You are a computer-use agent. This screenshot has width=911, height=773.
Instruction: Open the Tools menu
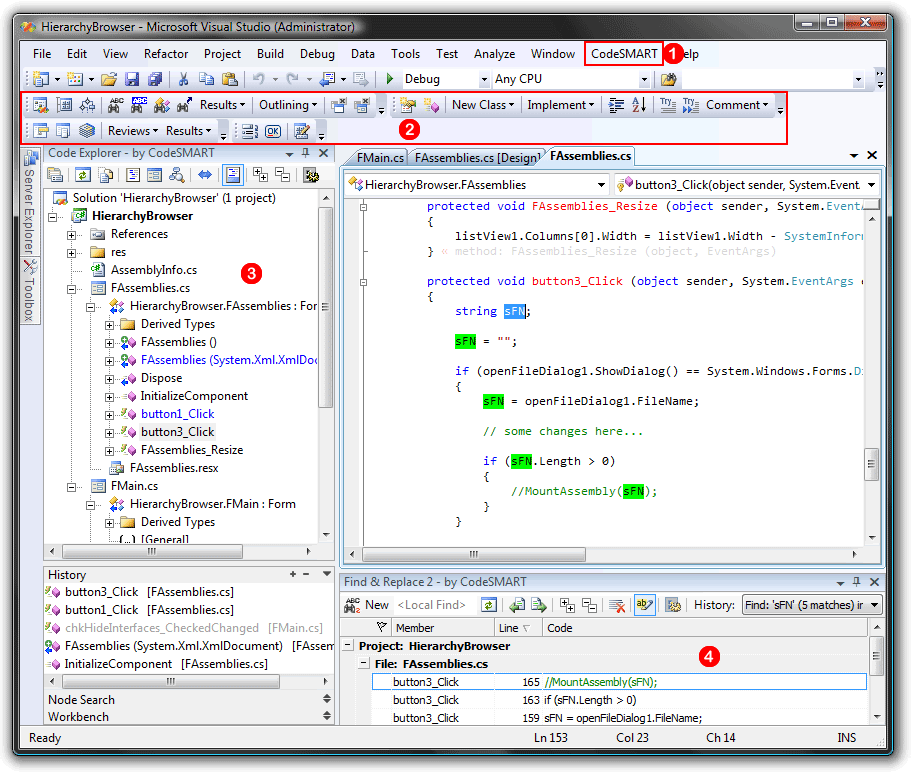pos(405,54)
